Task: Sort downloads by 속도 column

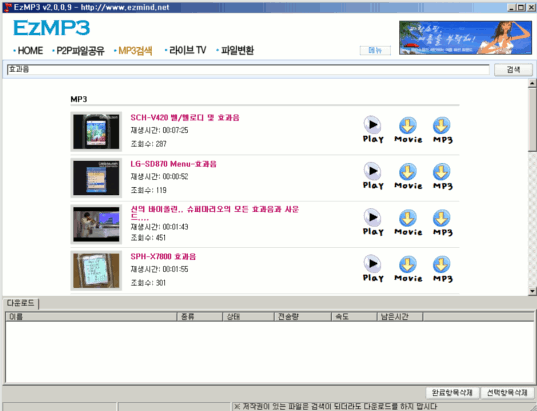Action: click(x=354, y=316)
